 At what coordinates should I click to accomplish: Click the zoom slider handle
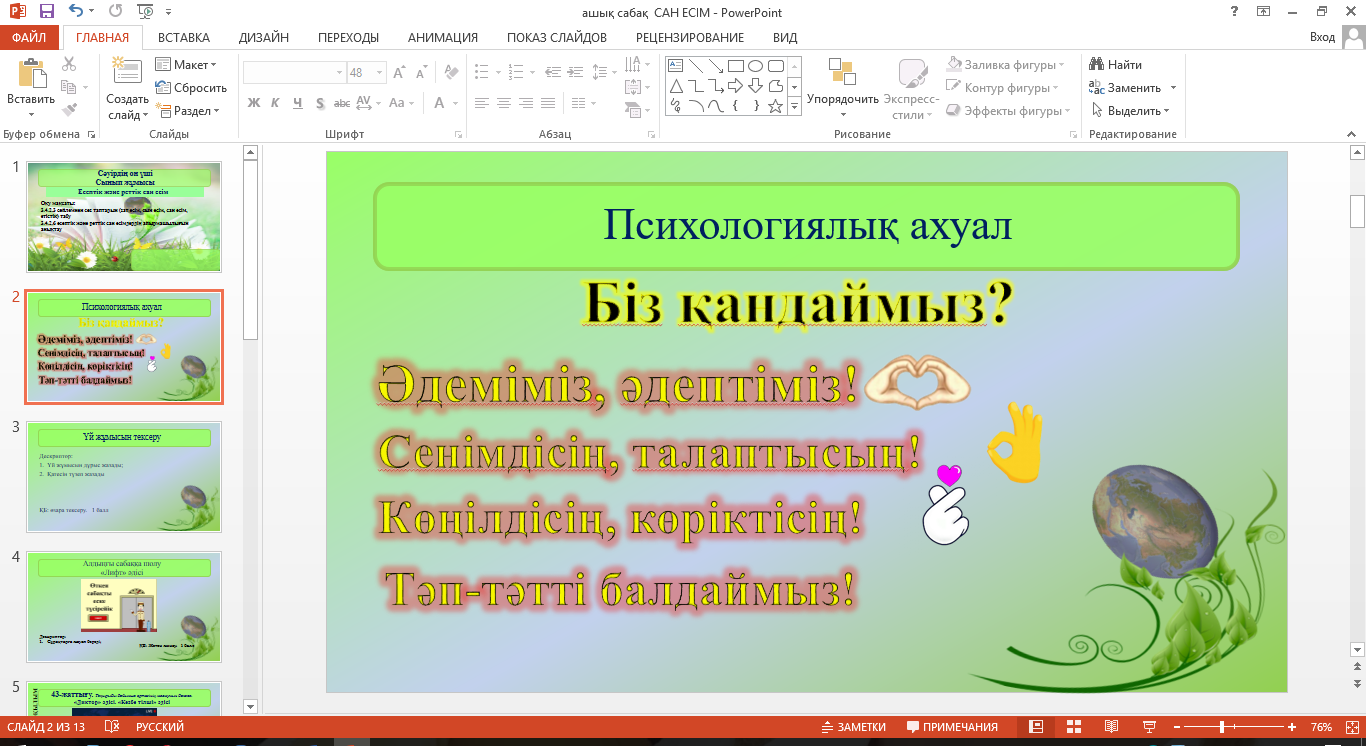[1220, 727]
